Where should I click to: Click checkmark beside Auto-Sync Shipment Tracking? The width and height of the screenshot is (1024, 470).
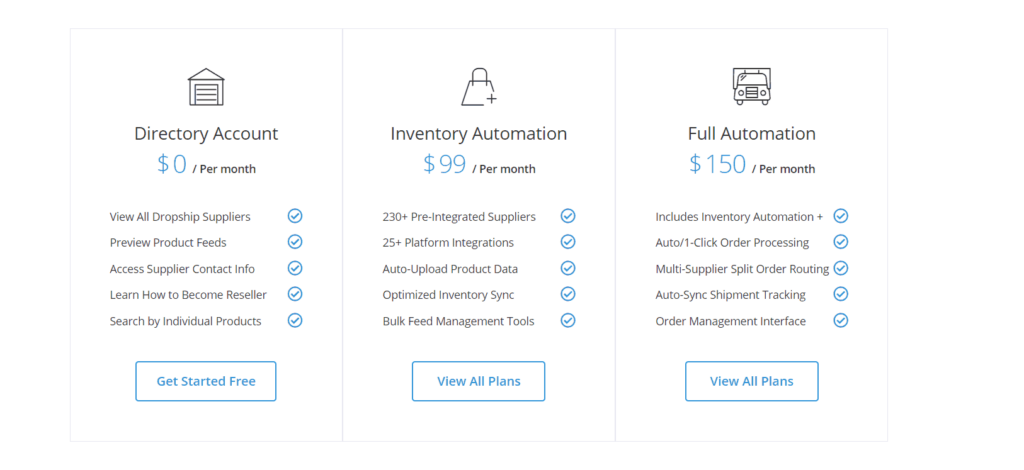click(x=841, y=294)
